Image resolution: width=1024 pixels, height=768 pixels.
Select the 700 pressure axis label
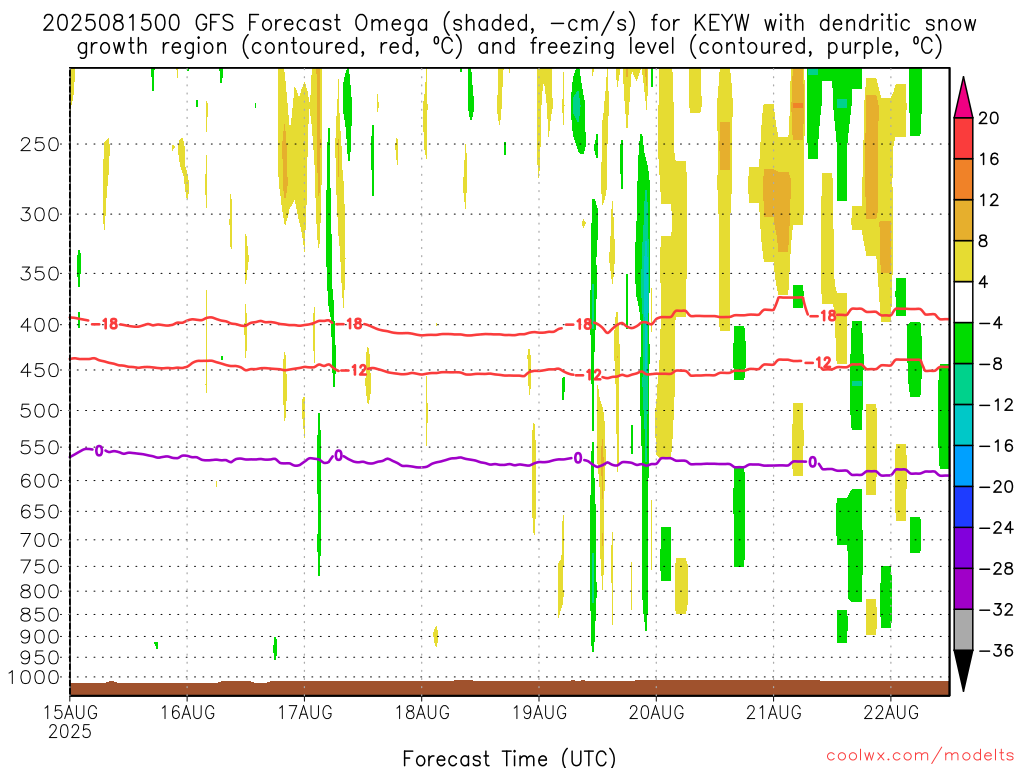pos(40,540)
